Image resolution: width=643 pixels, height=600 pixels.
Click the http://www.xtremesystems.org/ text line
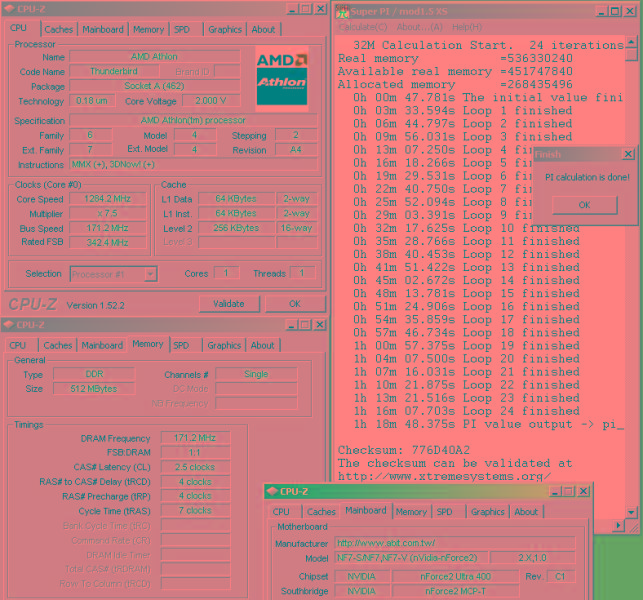pos(444,476)
